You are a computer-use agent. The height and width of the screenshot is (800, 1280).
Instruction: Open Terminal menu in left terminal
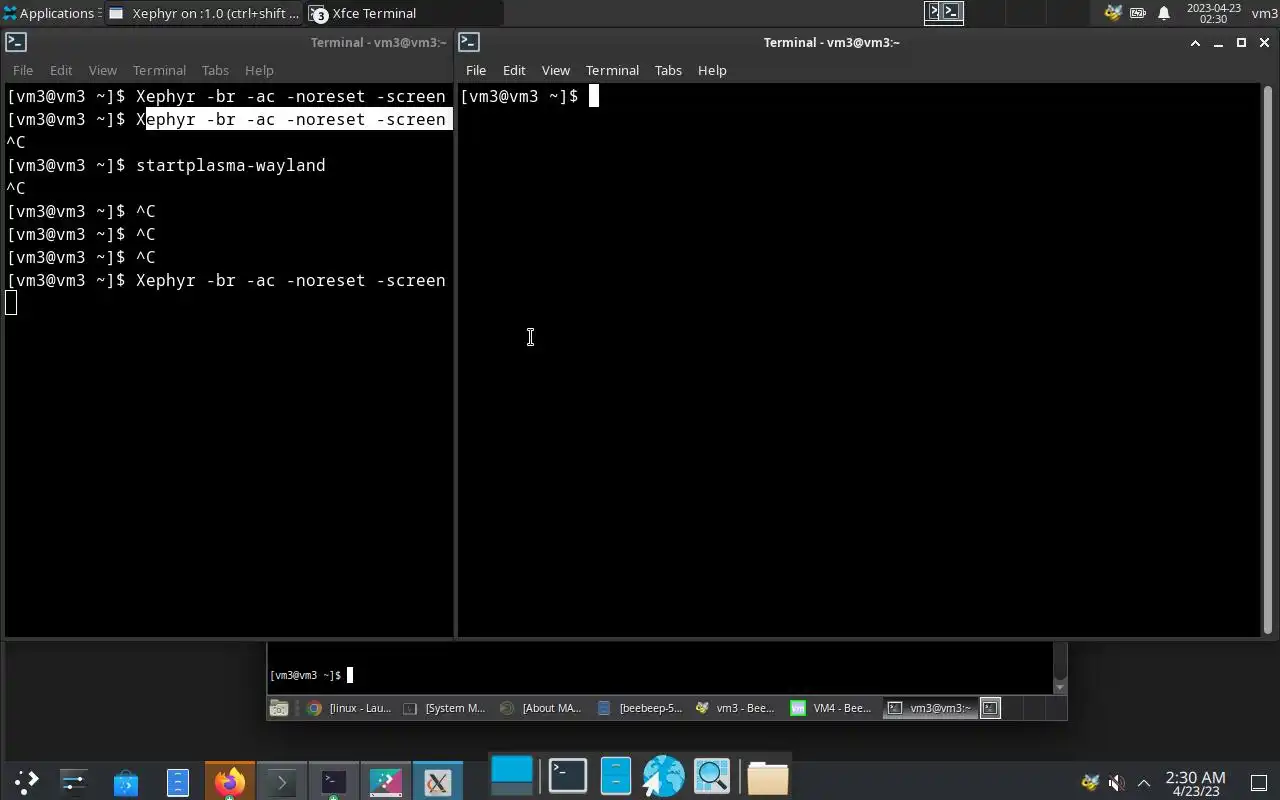pos(159,70)
